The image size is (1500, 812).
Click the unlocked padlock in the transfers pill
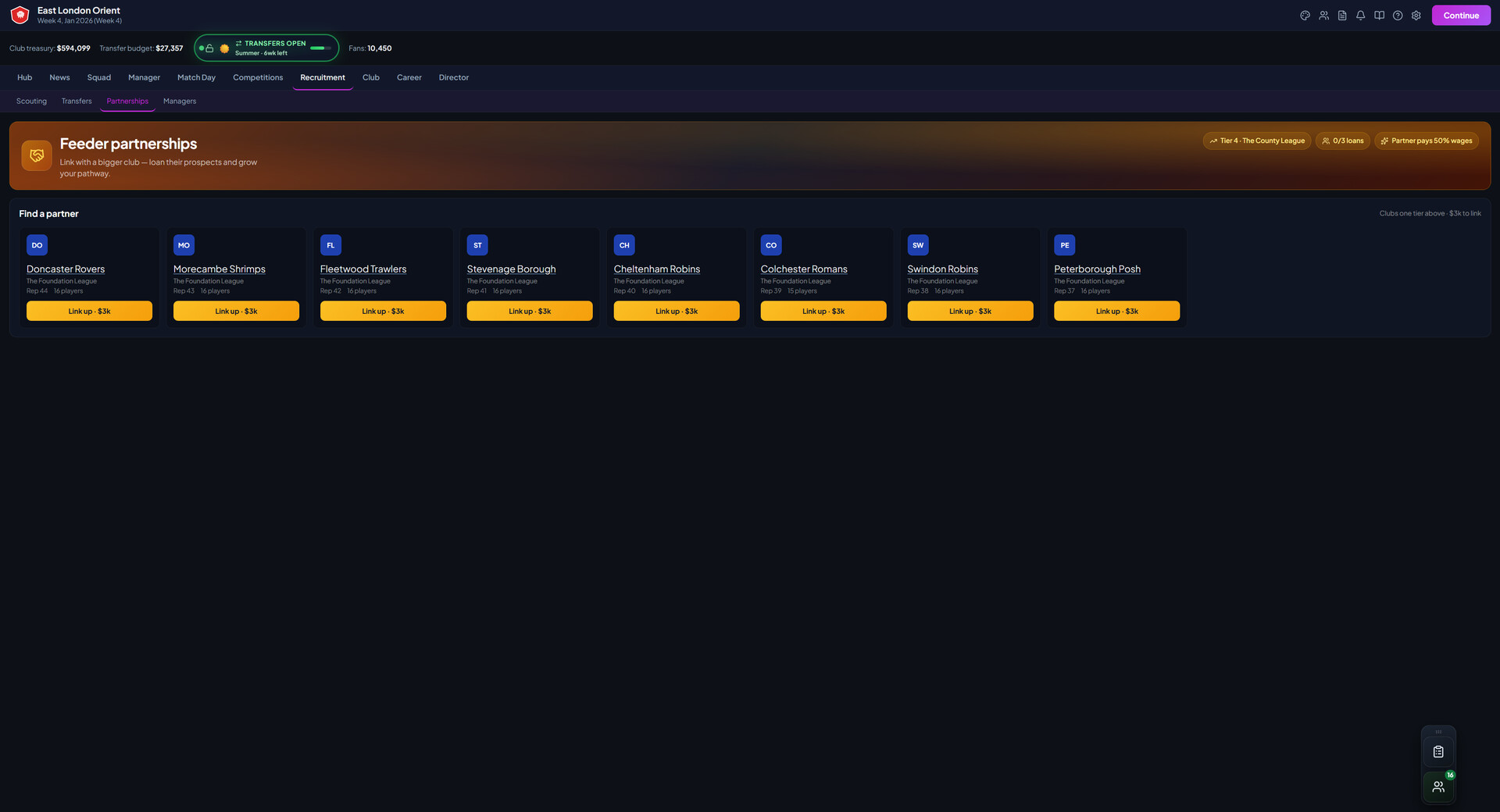click(x=209, y=48)
